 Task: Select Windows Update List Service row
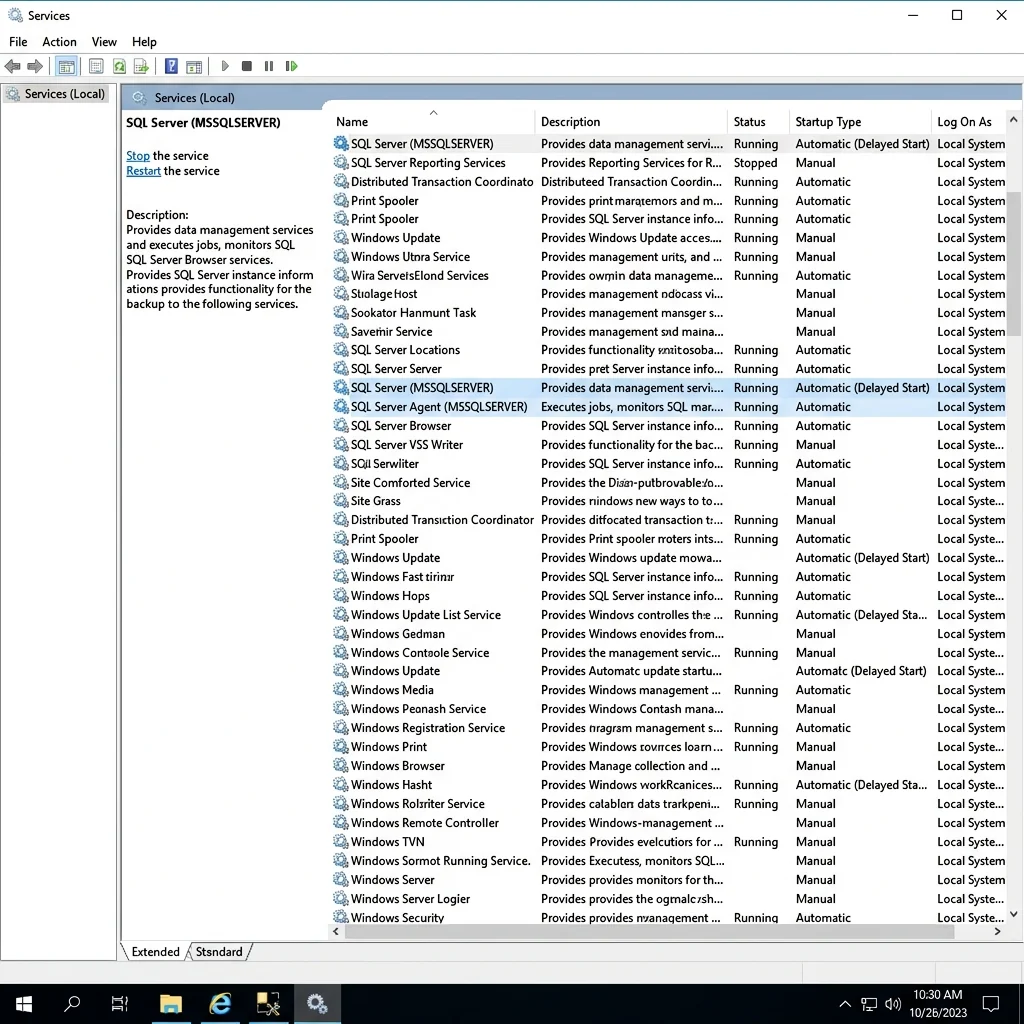point(668,615)
